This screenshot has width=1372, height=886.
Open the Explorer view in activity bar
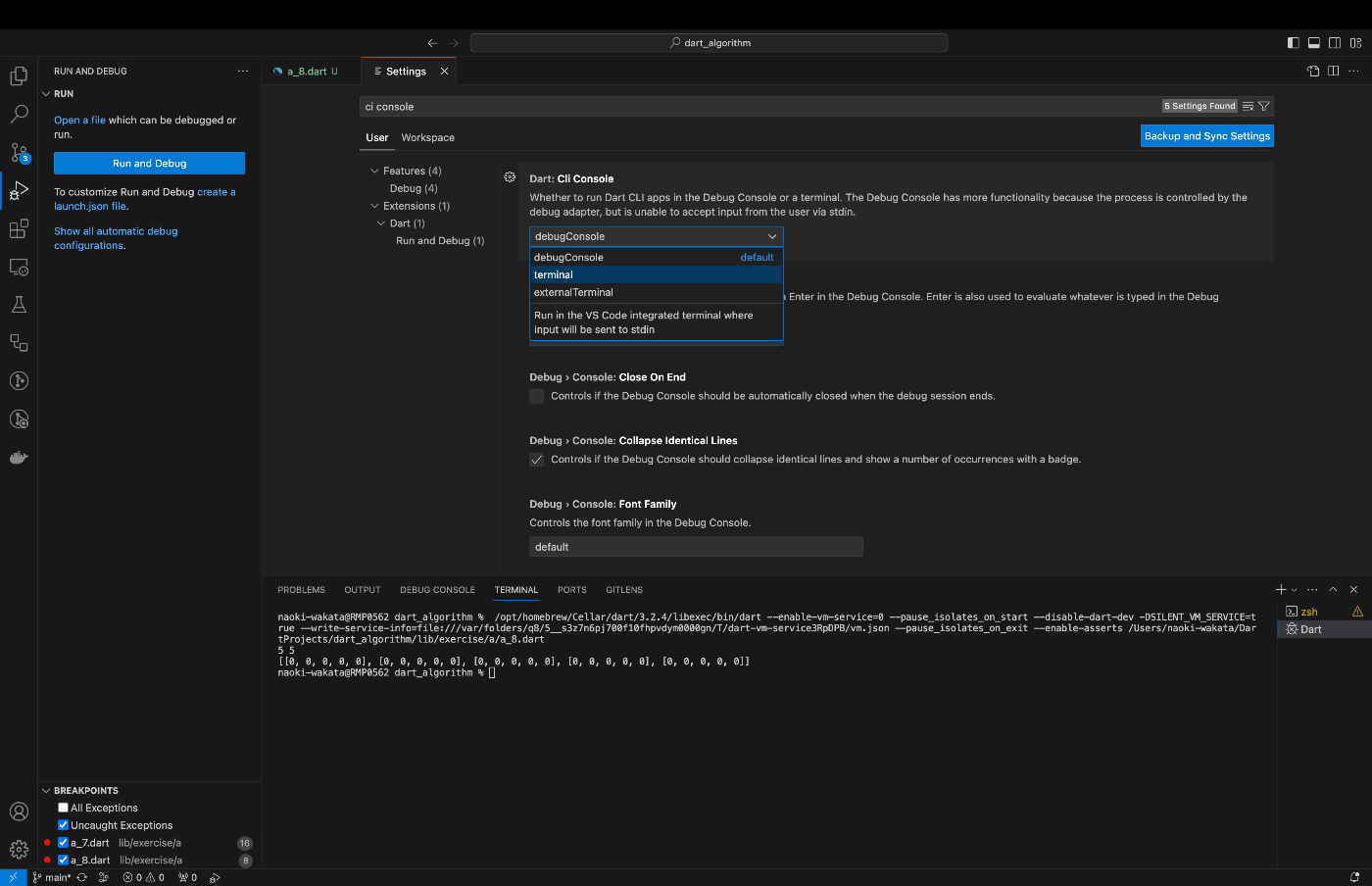click(19, 75)
